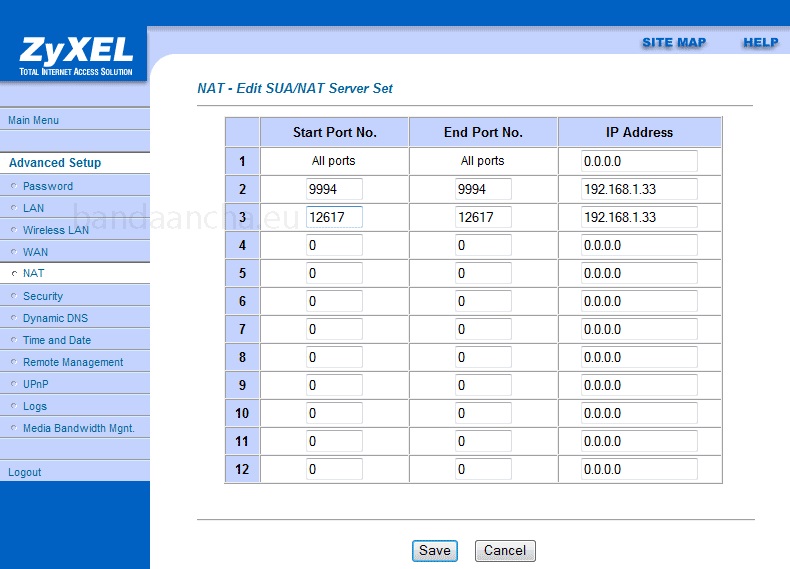Click IP Address field in row 4
This screenshot has height=569, width=790.
(639, 245)
